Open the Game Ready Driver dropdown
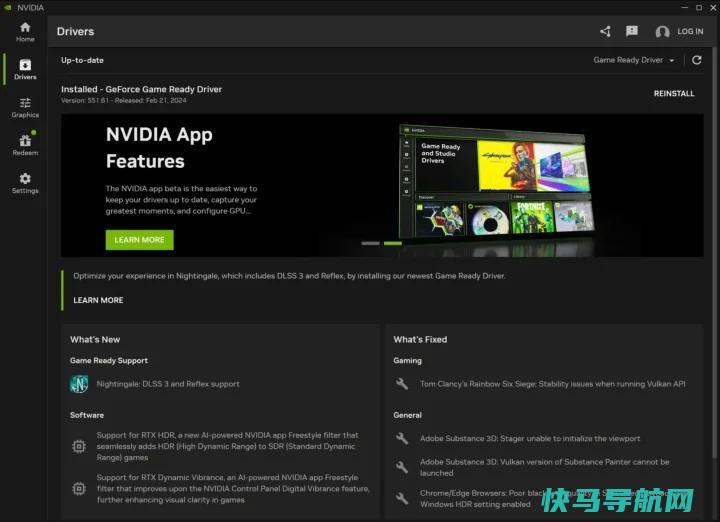This screenshot has width=720, height=522. (634, 60)
